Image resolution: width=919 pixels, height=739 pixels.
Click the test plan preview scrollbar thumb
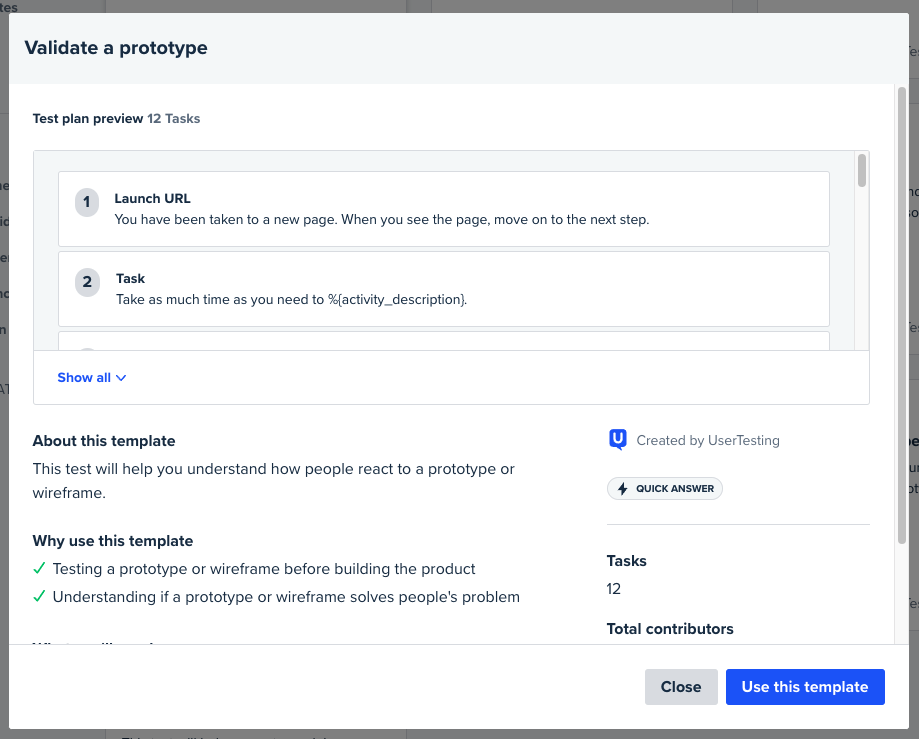862,171
